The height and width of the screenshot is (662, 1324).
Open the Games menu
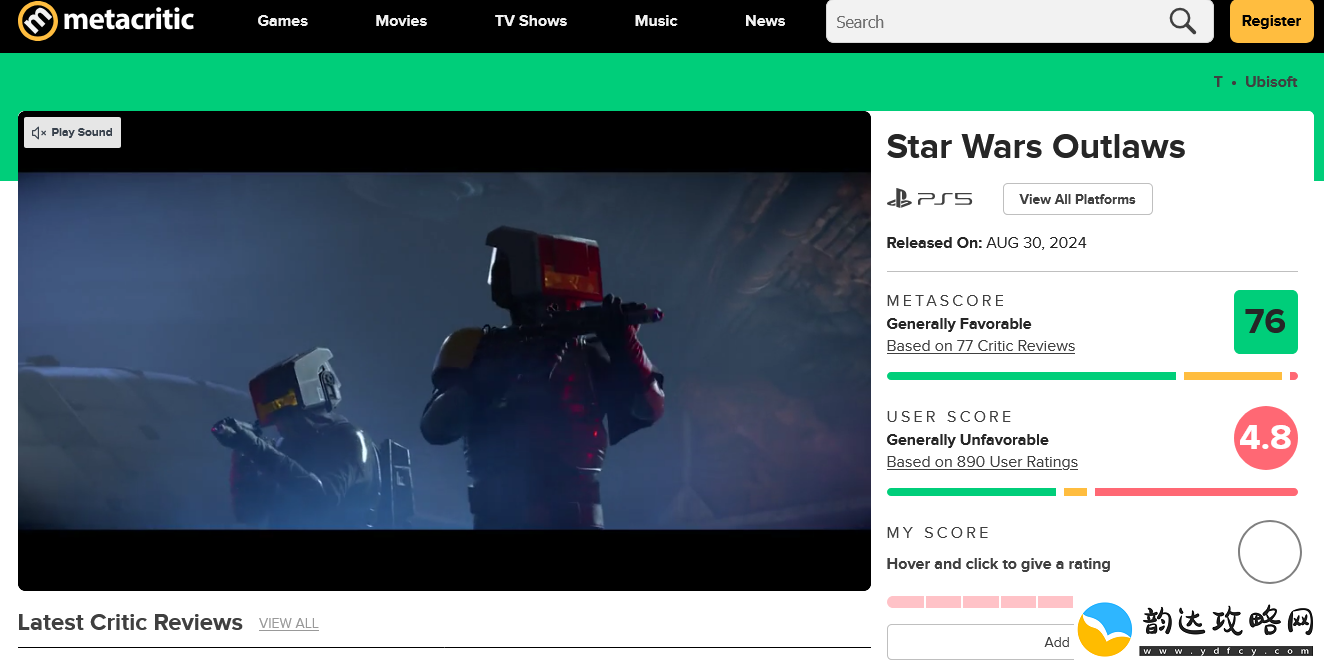pos(283,21)
